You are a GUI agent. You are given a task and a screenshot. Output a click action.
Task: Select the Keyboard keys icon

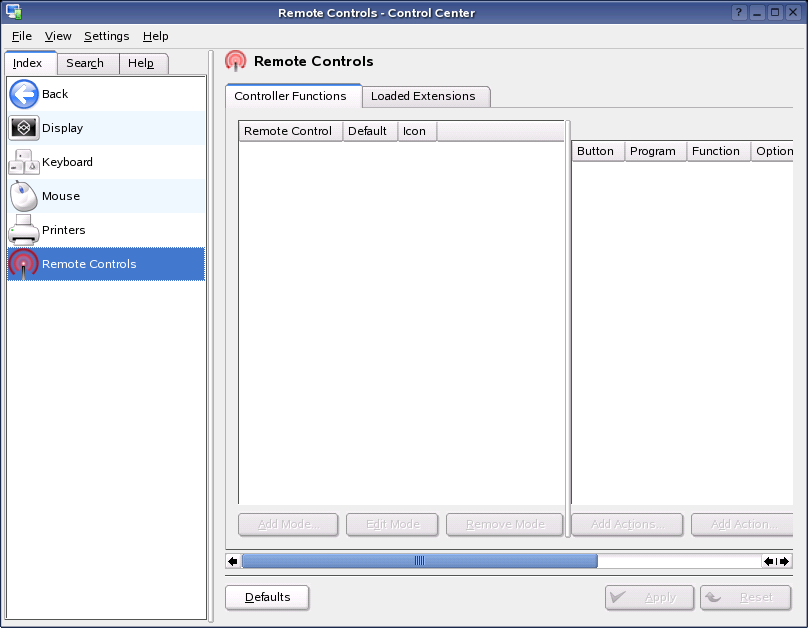[x=24, y=162]
